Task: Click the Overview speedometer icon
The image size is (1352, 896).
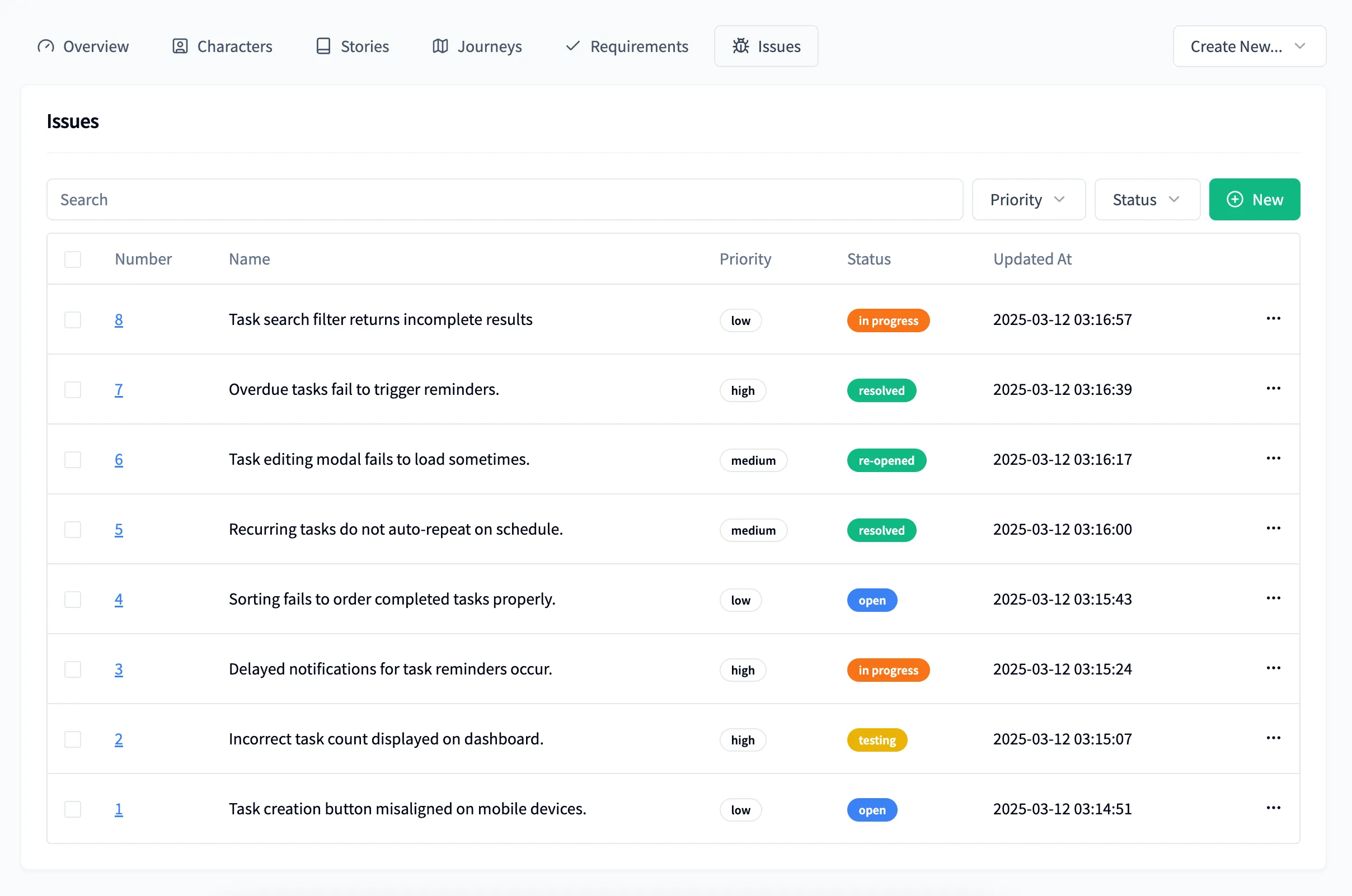Action: [x=45, y=46]
